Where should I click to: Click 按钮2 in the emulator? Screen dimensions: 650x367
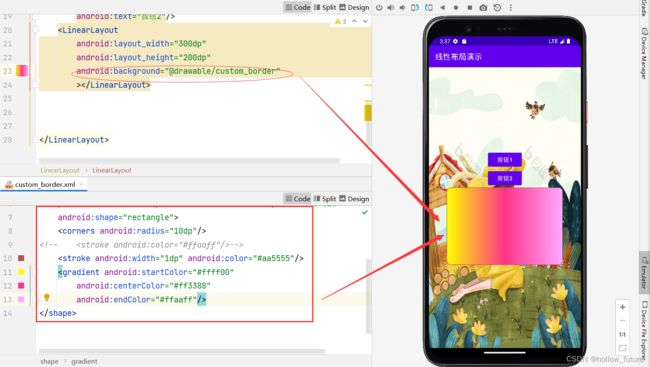[x=504, y=178]
